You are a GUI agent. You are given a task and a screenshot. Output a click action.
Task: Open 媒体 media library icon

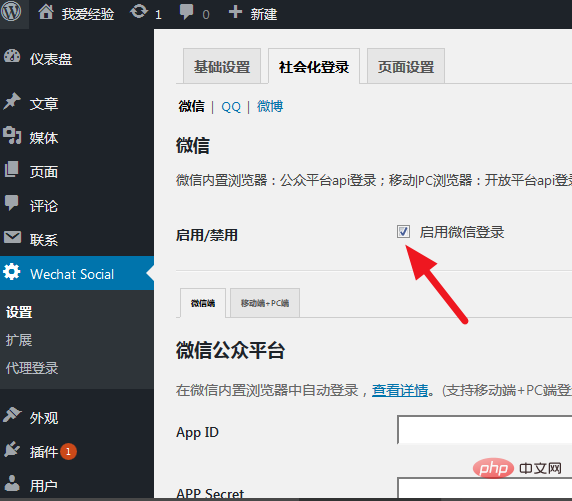coord(12,135)
